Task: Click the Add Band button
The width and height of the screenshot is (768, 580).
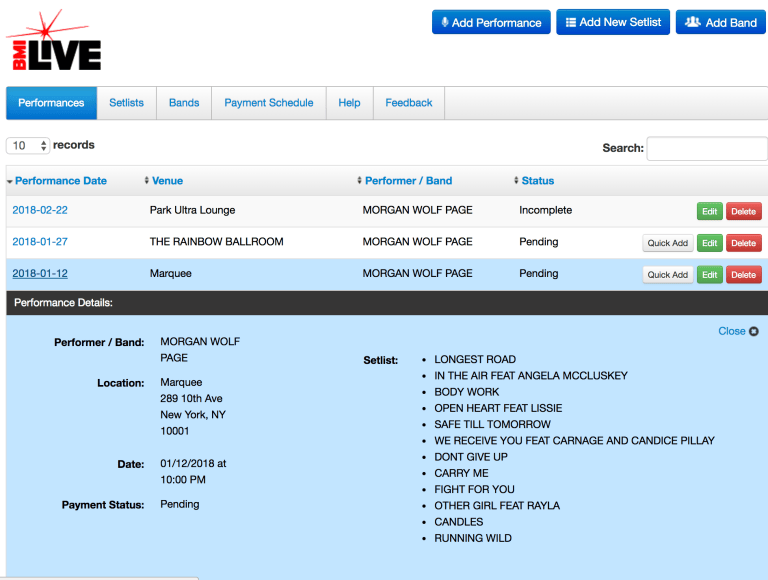Action: click(x=720, y=23)
